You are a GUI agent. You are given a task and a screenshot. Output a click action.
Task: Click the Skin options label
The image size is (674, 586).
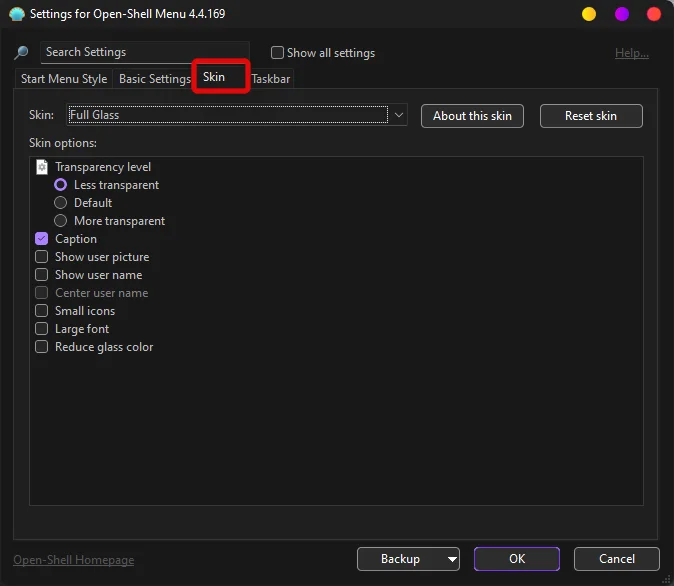(x=63, y=143)
